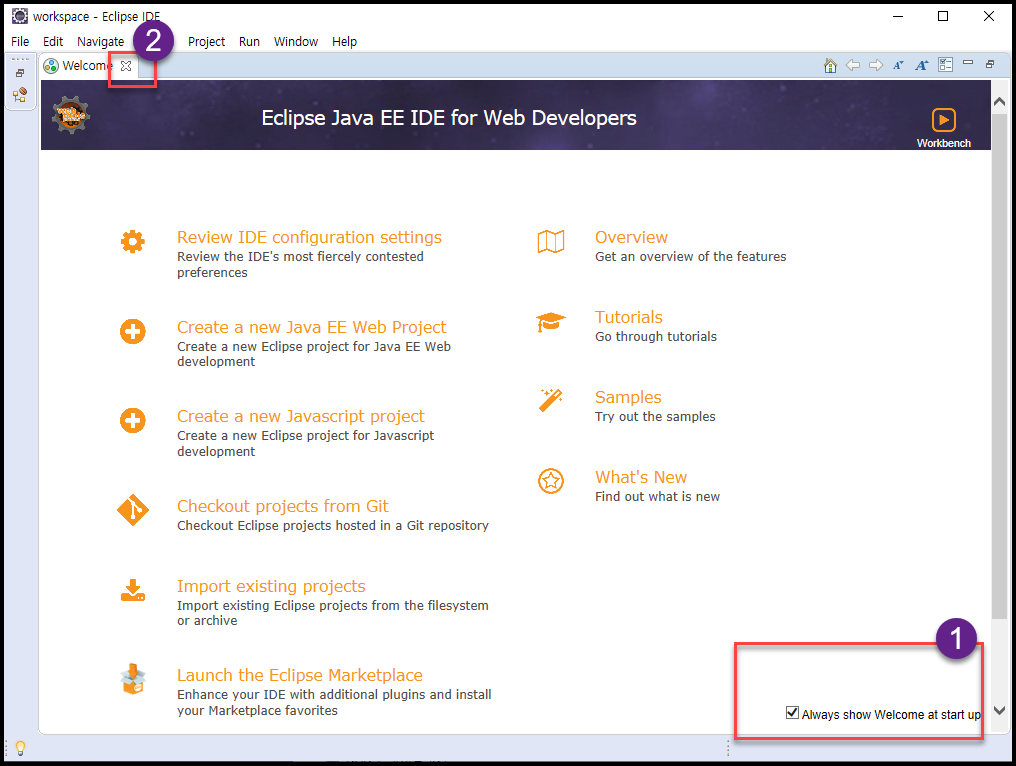Close the Welcome tab
The width and height of the screenshot is (1016, 766).
point(126,66)
